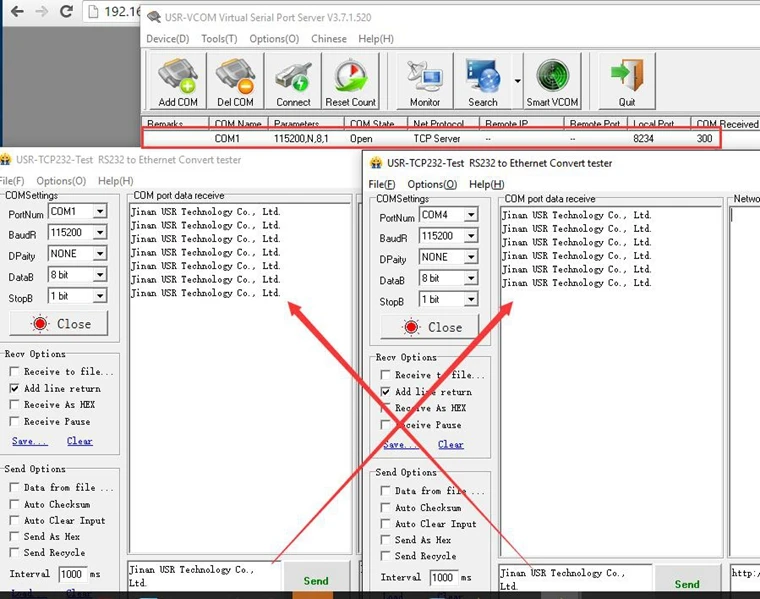Screen dimensions: 760x599
Task: Expand BaudR dropdown in right window
Action: point(471,236)
